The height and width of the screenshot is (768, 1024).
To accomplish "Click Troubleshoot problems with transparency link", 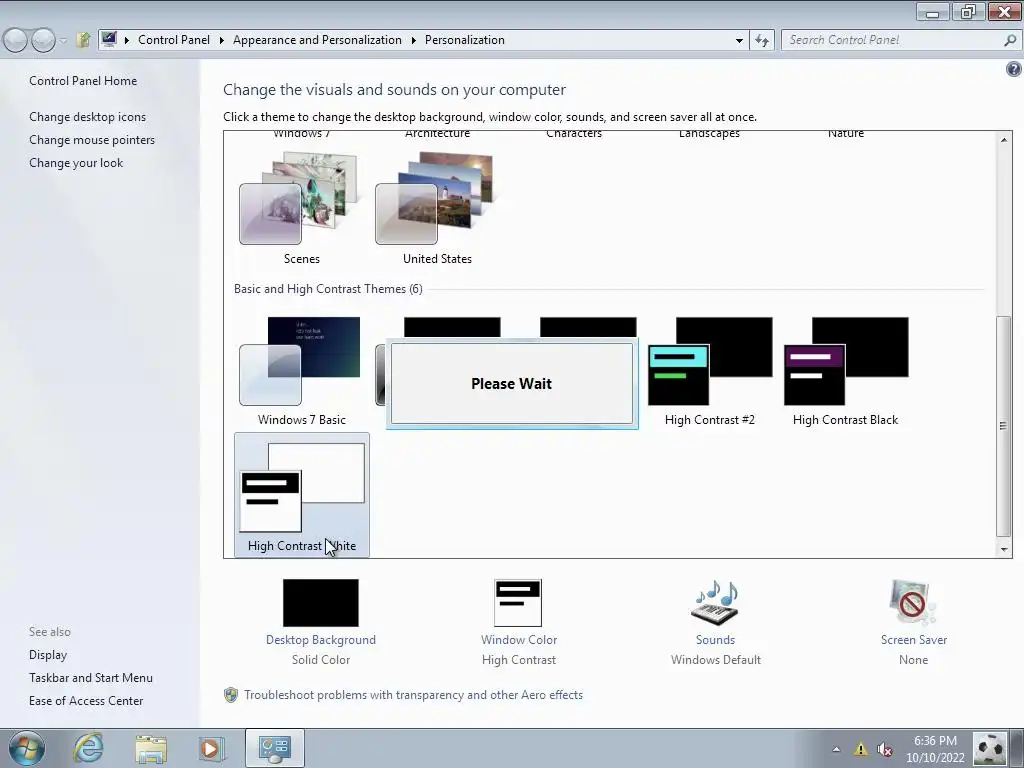I will [413, 695].
